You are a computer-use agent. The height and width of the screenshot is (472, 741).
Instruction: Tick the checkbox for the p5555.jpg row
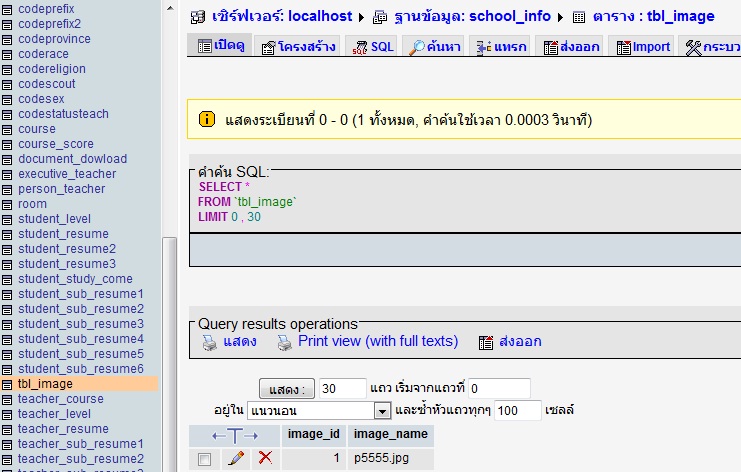pyautogui.click(x=205, y=459)
